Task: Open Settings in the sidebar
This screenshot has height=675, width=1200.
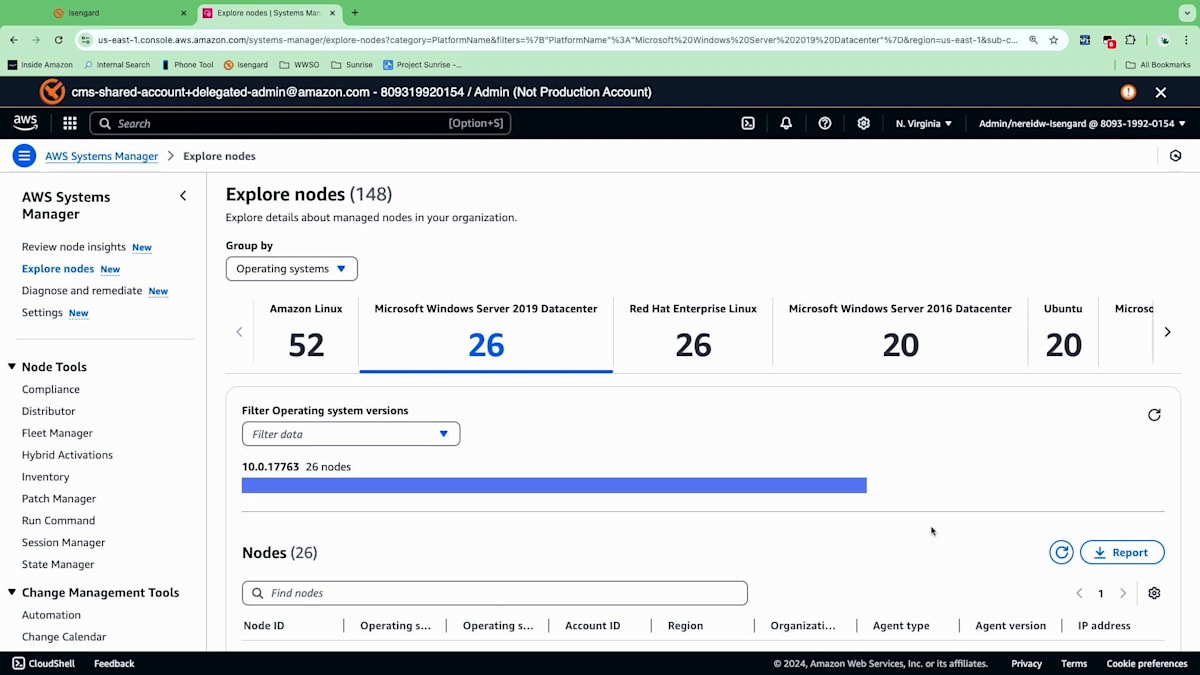Action: [42, 313]
